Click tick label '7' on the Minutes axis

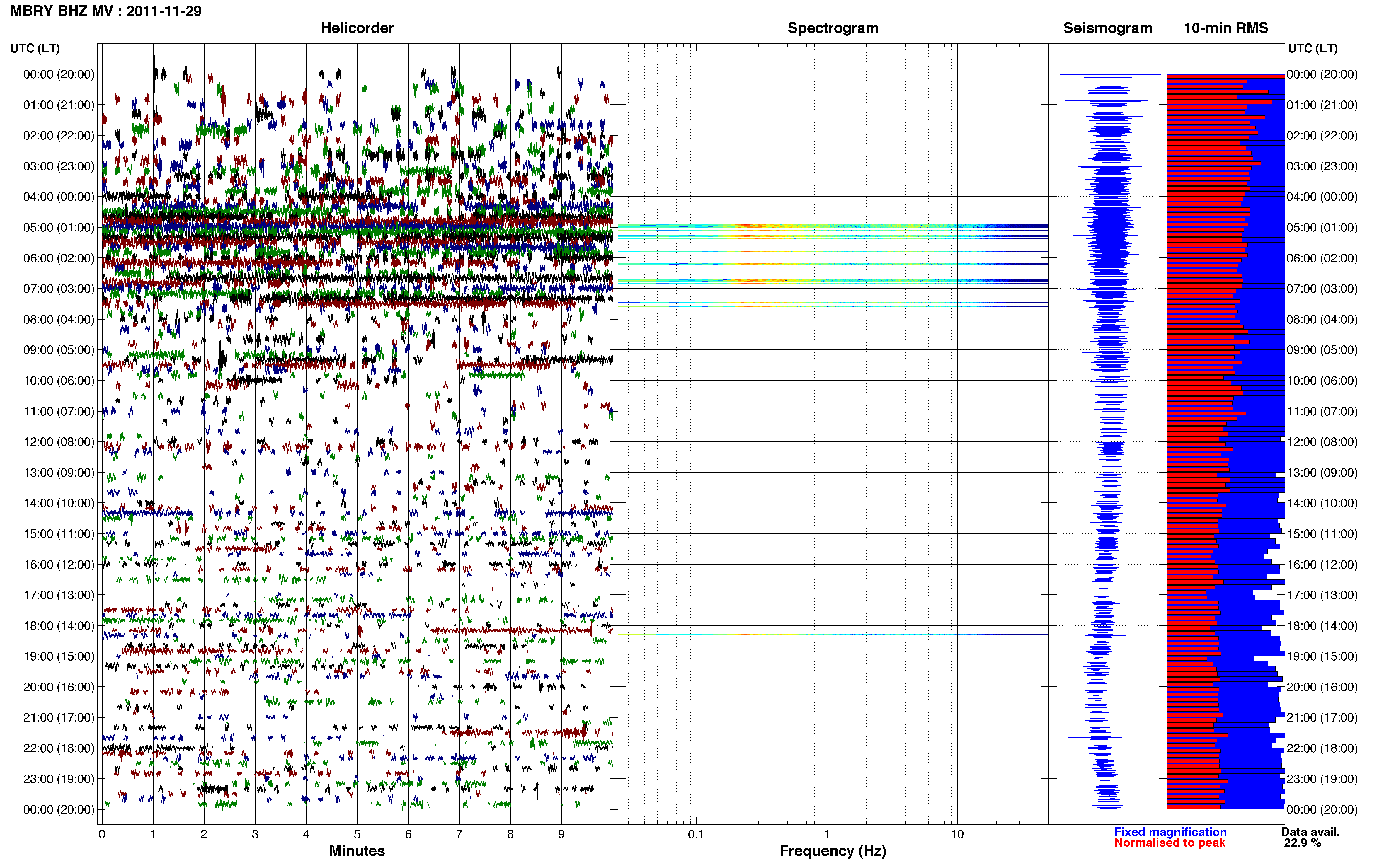click(459, 834)
